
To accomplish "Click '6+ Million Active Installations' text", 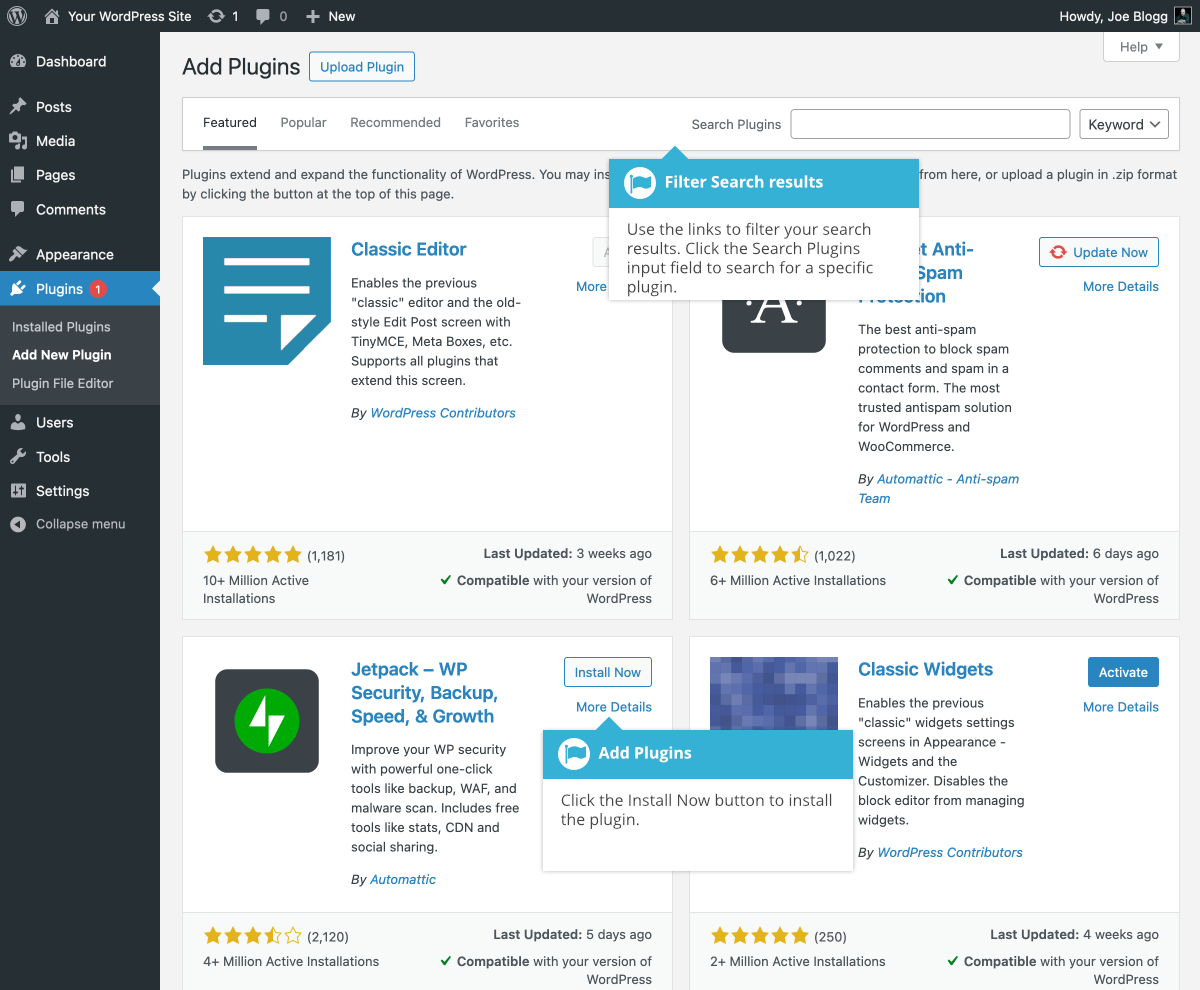I will (798, 581).
